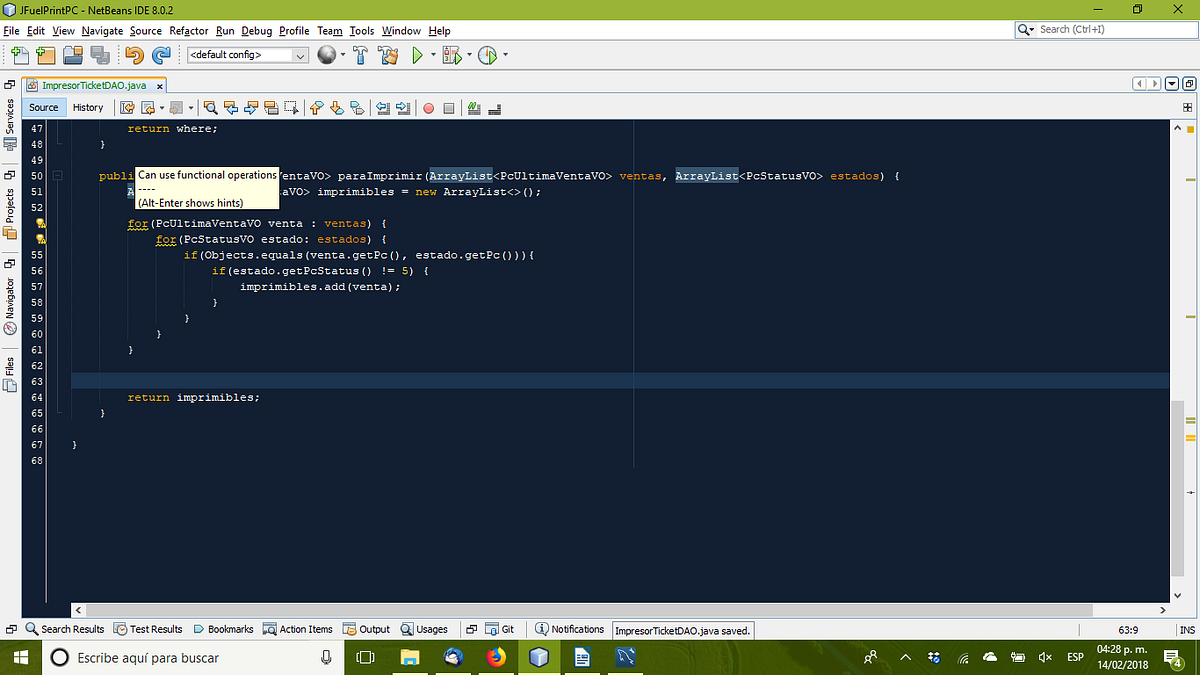The image size is (1200, 675).
Task: Toggle a bookmark on current line
Action: click(x=358, y=108)
